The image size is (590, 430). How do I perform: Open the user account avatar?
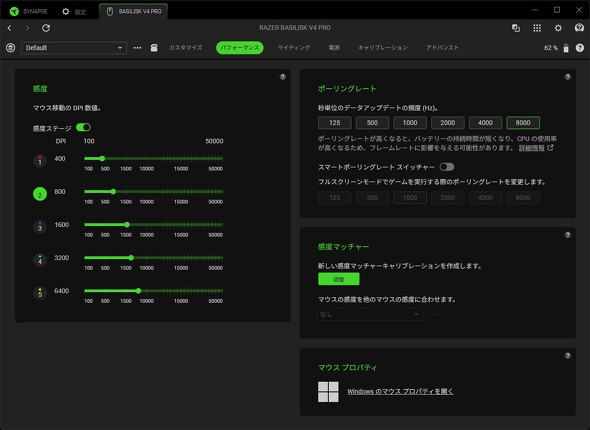579,28
